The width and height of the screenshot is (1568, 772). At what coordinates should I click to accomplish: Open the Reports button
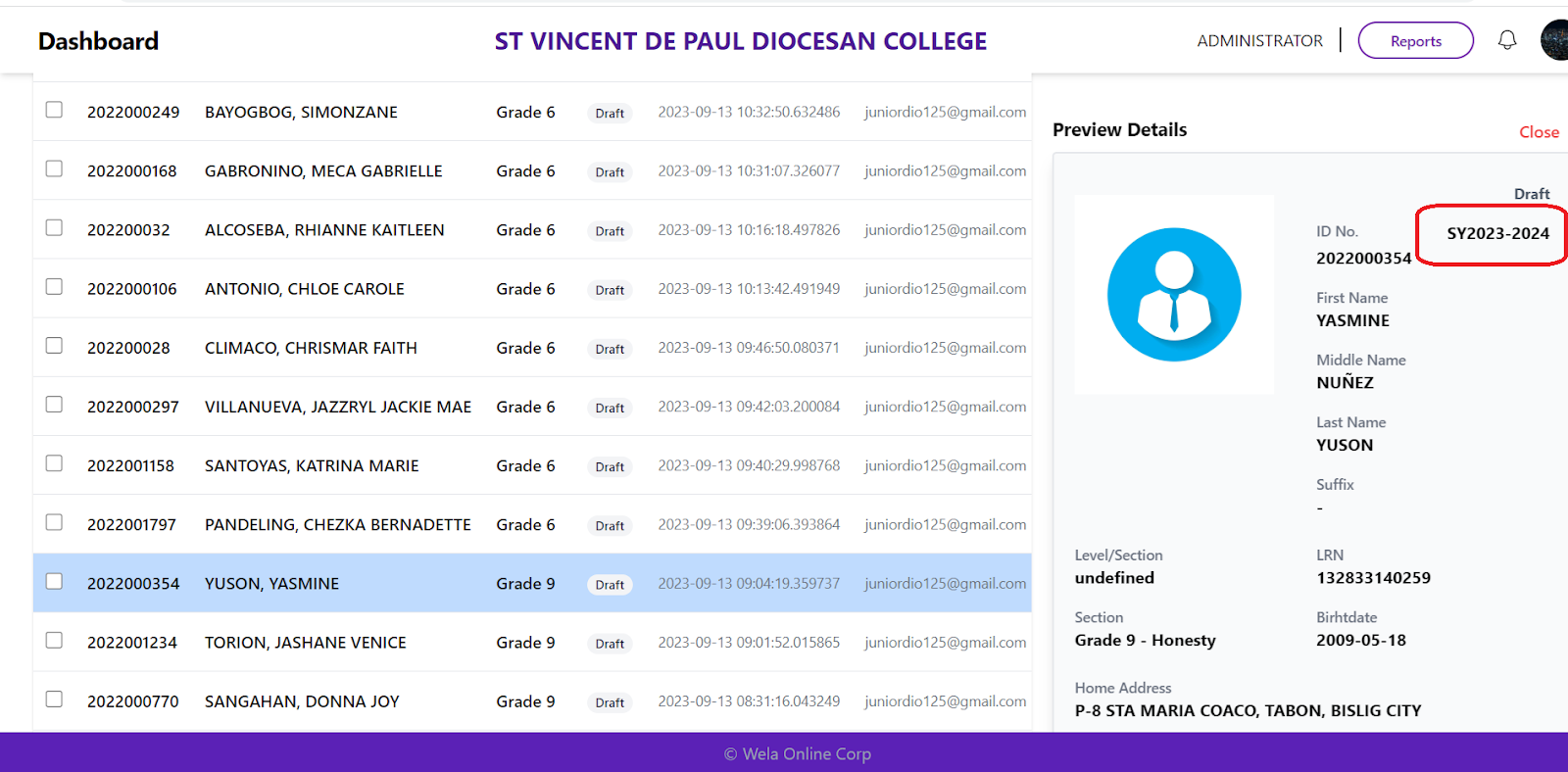point(1415,40)
